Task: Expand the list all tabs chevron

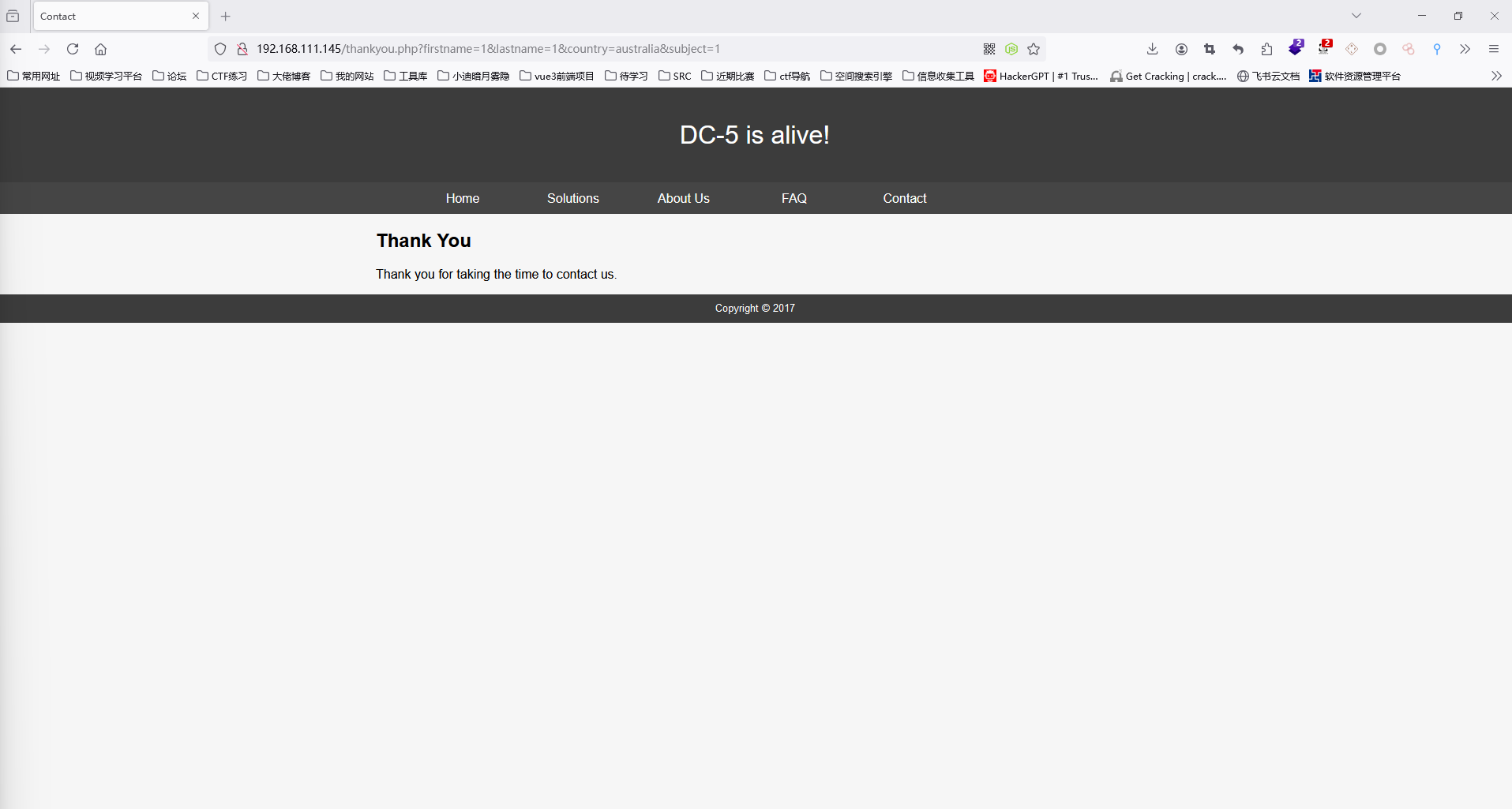Action: pyautogui.click(x=1356, y=16)
